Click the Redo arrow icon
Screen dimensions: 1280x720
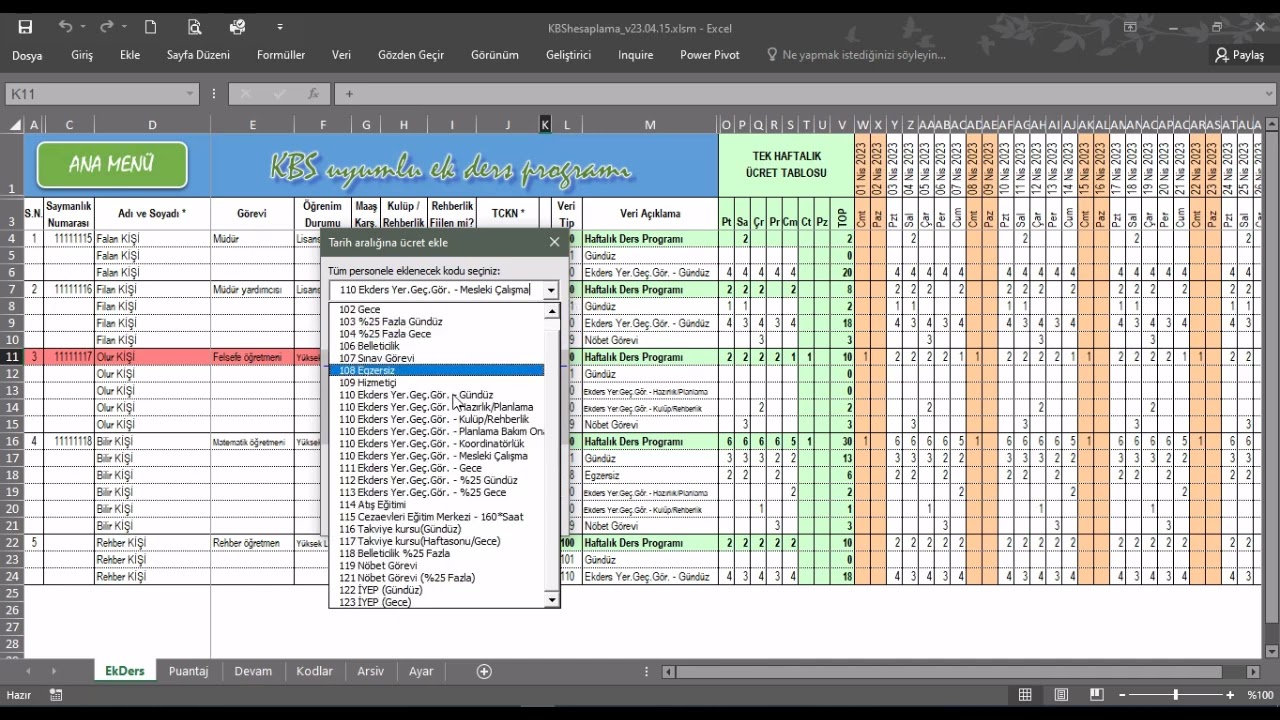pos(106,27)
